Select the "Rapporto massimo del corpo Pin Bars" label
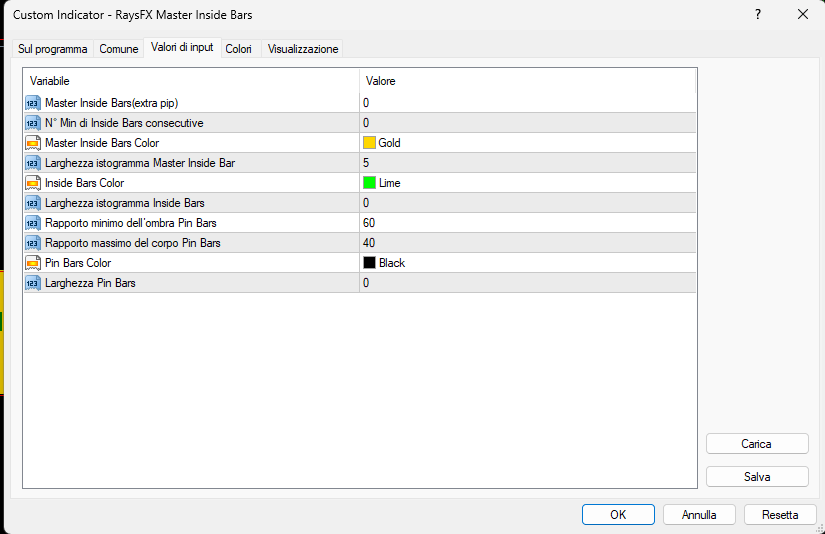825x534 pixels. 133,243
